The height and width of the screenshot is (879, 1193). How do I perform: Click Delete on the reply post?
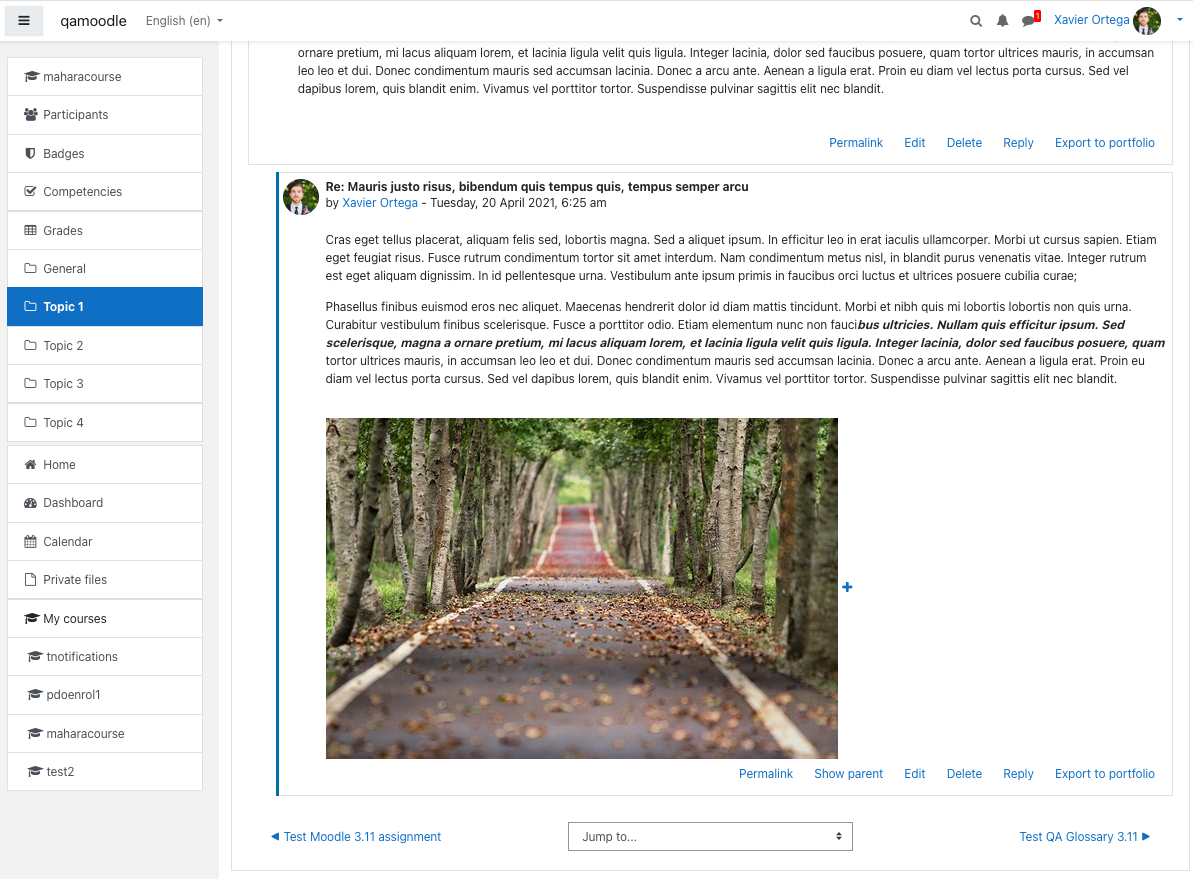click(x=964, y=773)
